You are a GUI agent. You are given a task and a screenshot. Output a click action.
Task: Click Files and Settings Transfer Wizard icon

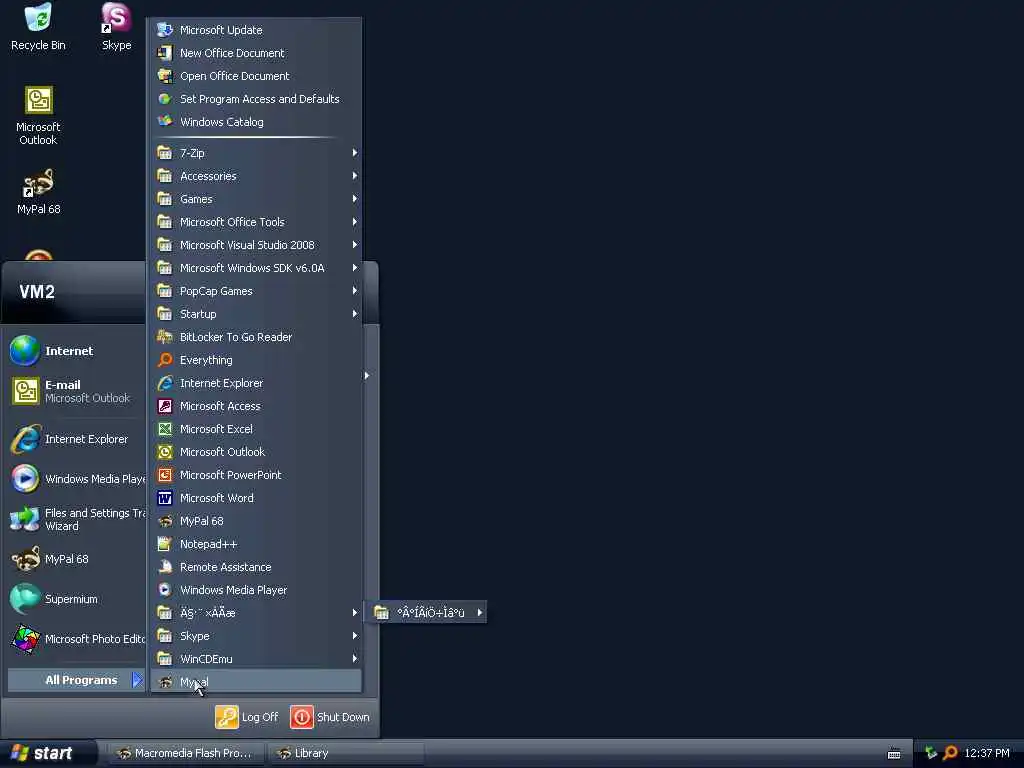click(x=25, y=519)
